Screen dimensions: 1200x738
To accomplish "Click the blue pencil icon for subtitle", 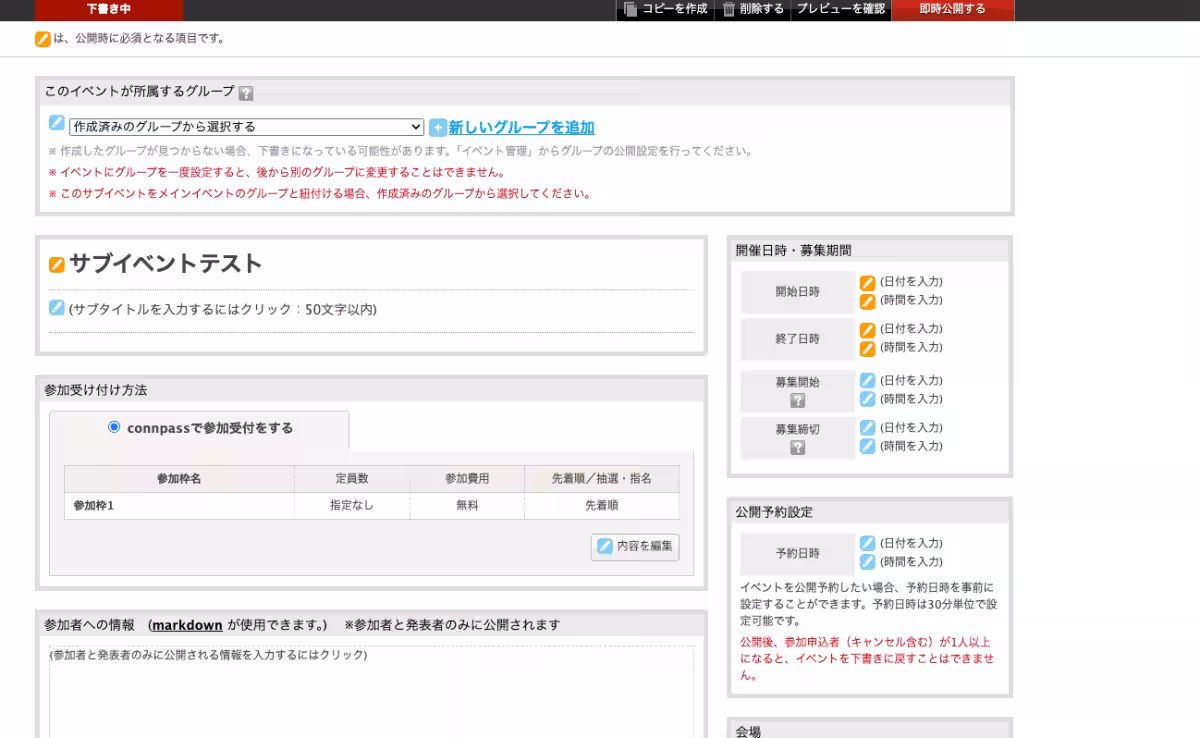I will tap(57, 308).
